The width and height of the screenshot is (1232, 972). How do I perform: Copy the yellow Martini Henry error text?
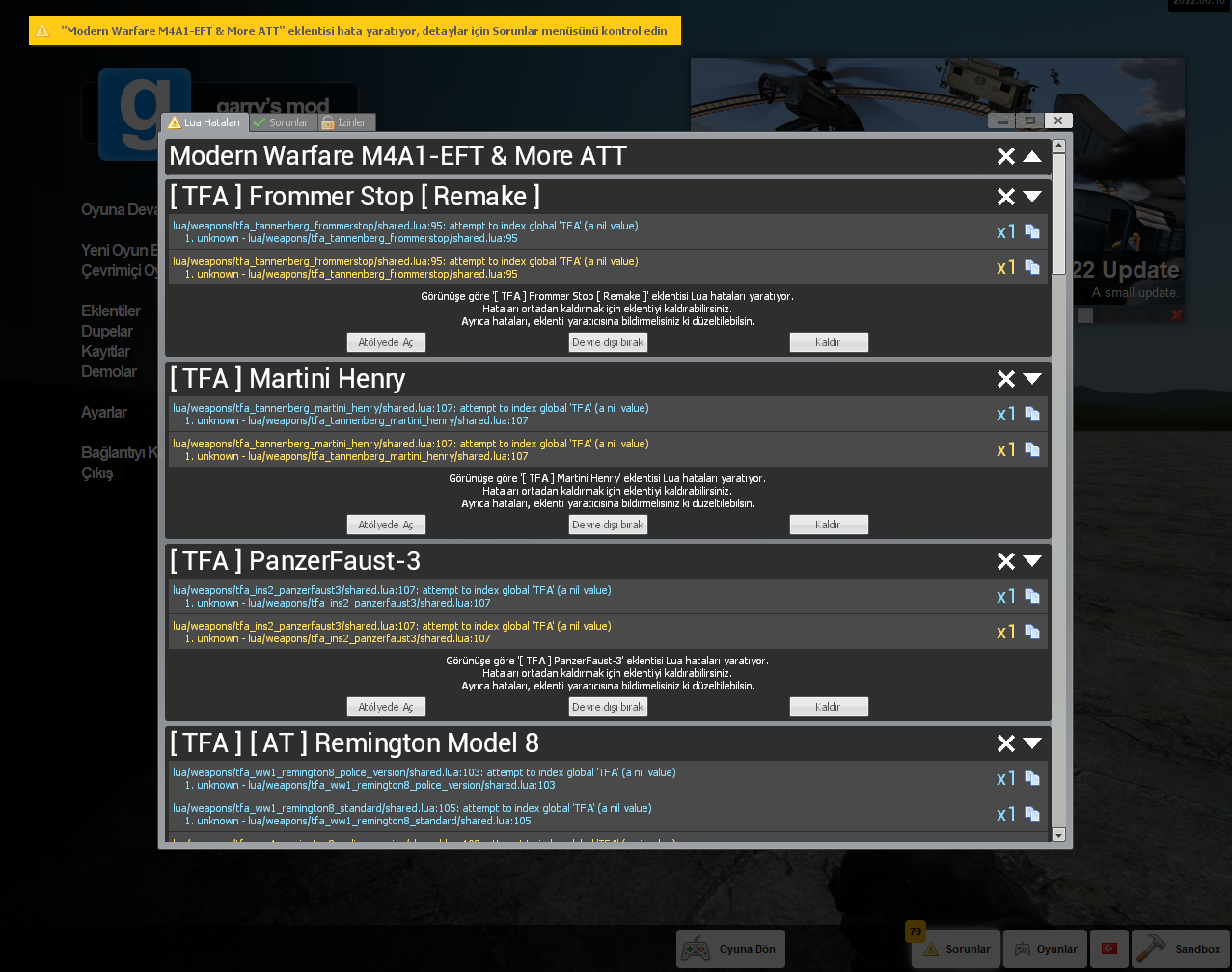[x=1032, y=449]
